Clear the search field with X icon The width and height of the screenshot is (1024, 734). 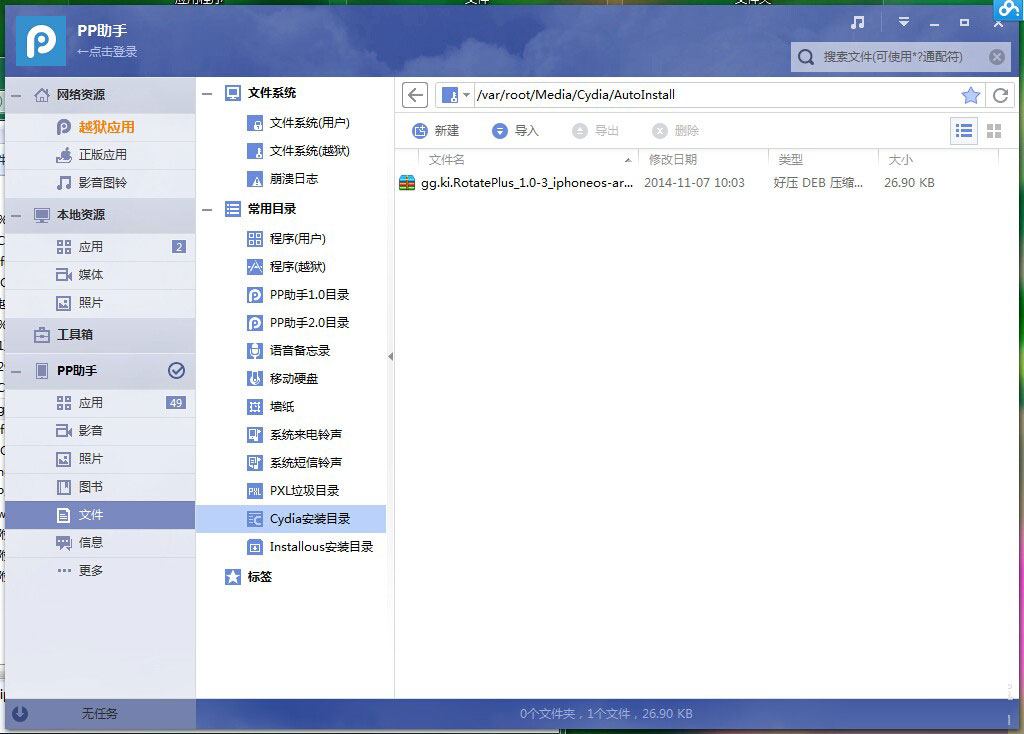[997, 57]
